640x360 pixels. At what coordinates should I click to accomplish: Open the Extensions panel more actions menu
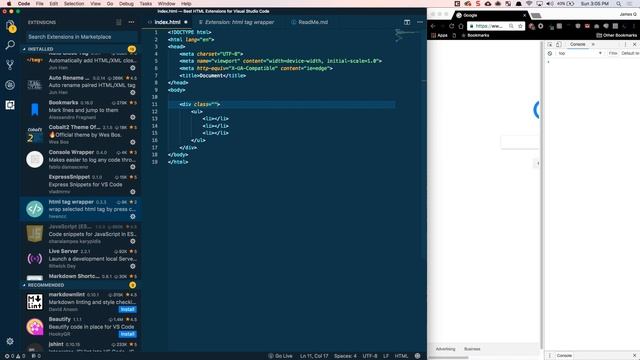click(x=131, y=22)
